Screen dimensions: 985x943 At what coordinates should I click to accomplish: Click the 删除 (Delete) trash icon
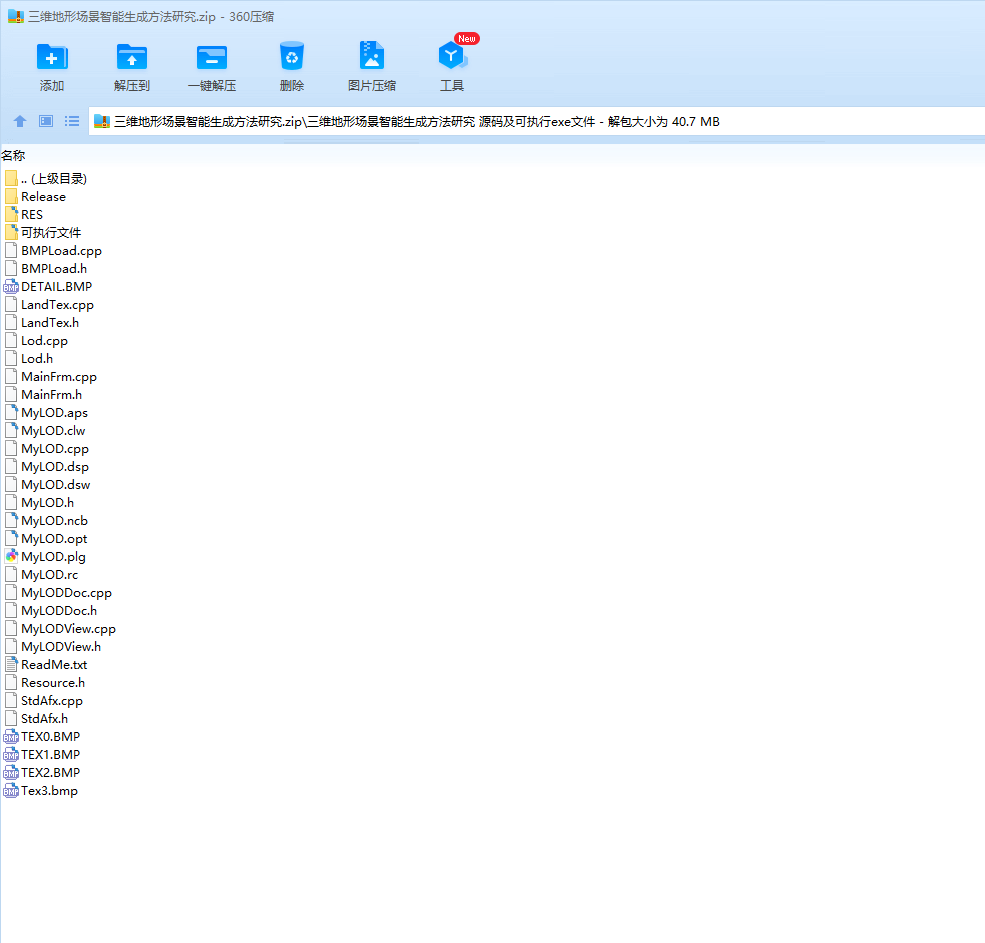point(291,57)
